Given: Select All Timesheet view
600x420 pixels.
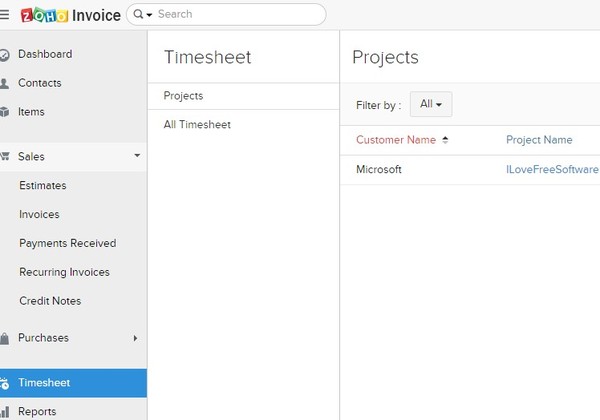Looking at the screenshot, I should pyautogui.click(x=197, y=125).
